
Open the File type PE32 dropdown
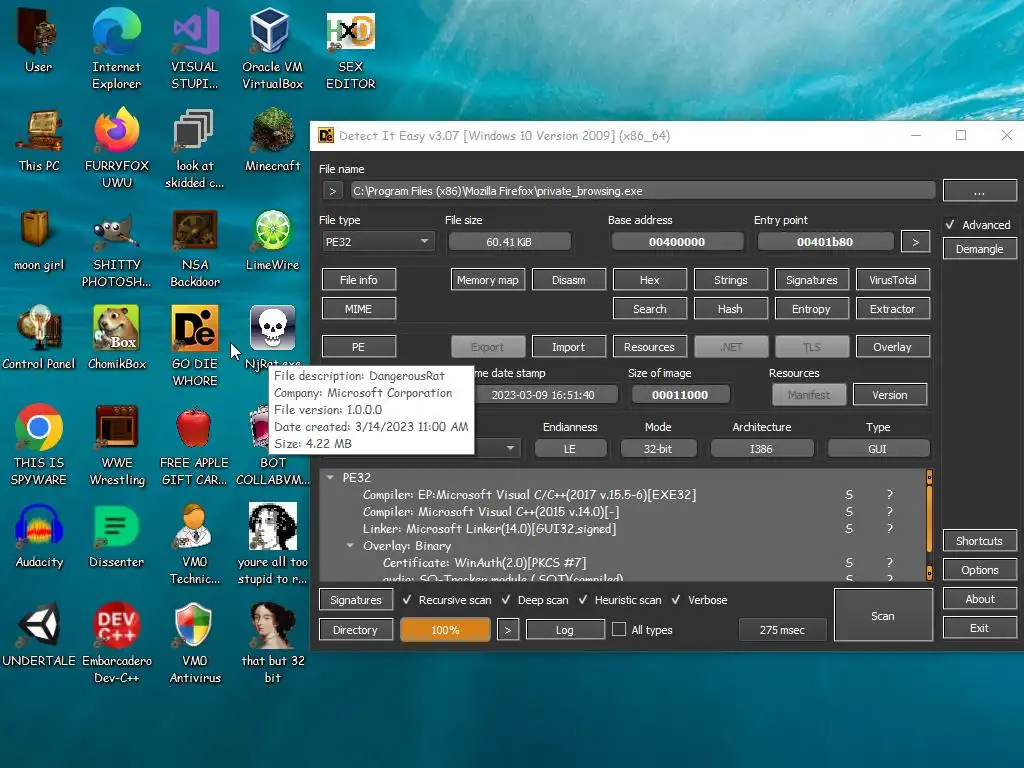pos(377,242)
